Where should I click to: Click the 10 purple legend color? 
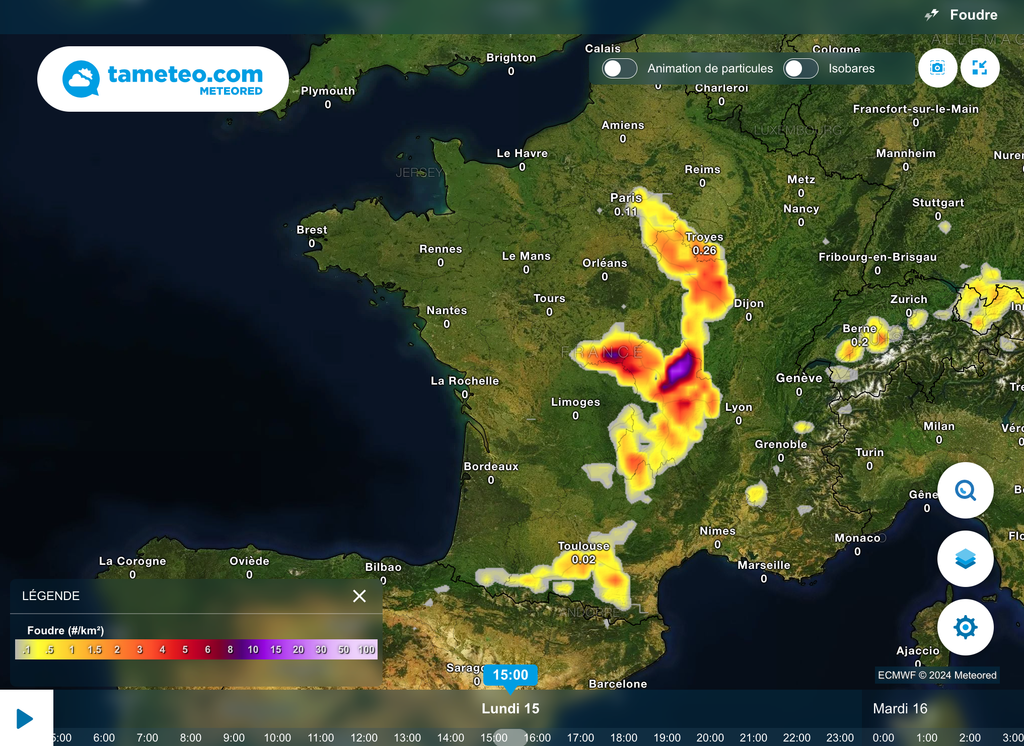(x=253, y=649)
